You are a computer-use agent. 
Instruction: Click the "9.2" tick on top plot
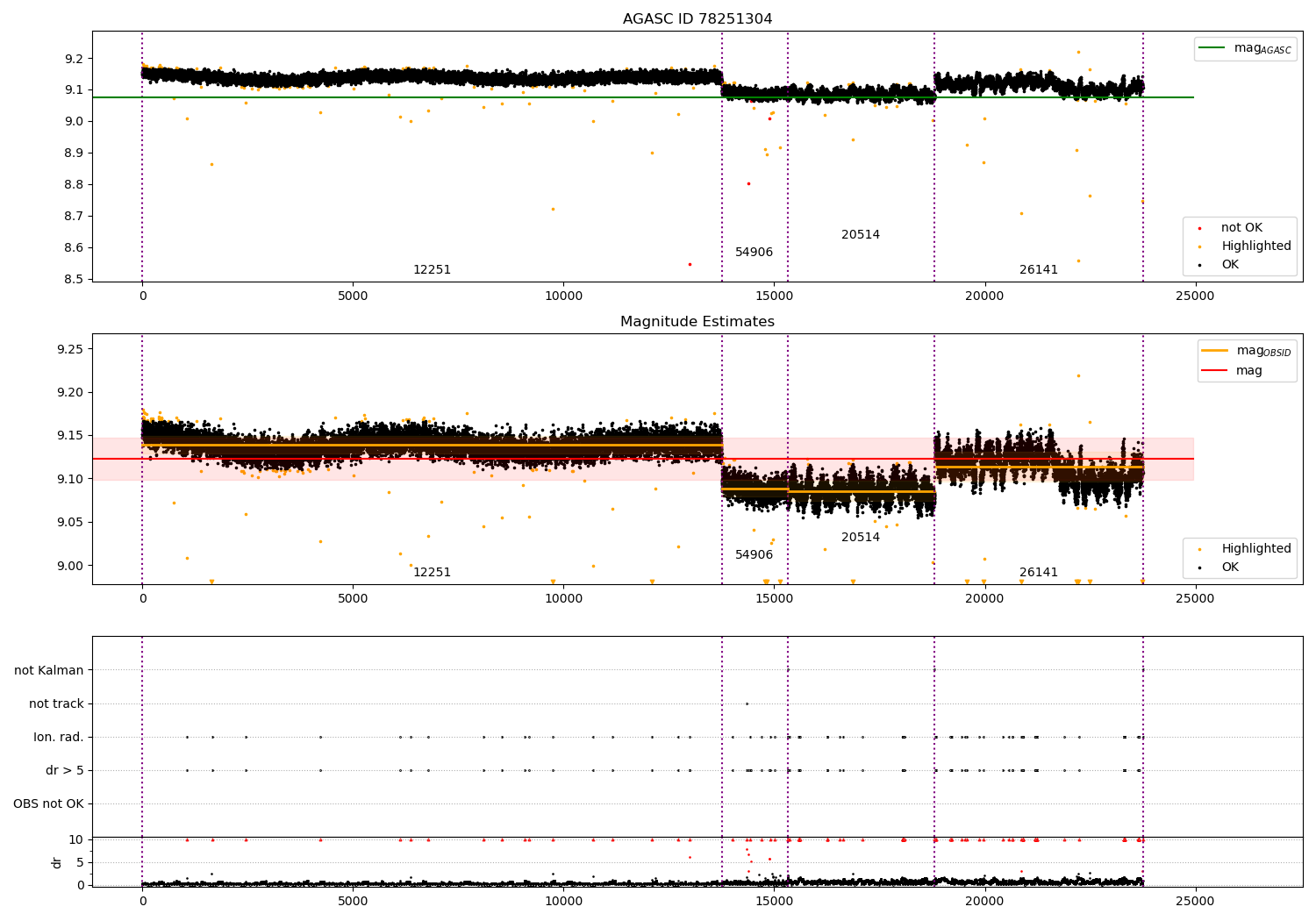click(x=74, y=59)
